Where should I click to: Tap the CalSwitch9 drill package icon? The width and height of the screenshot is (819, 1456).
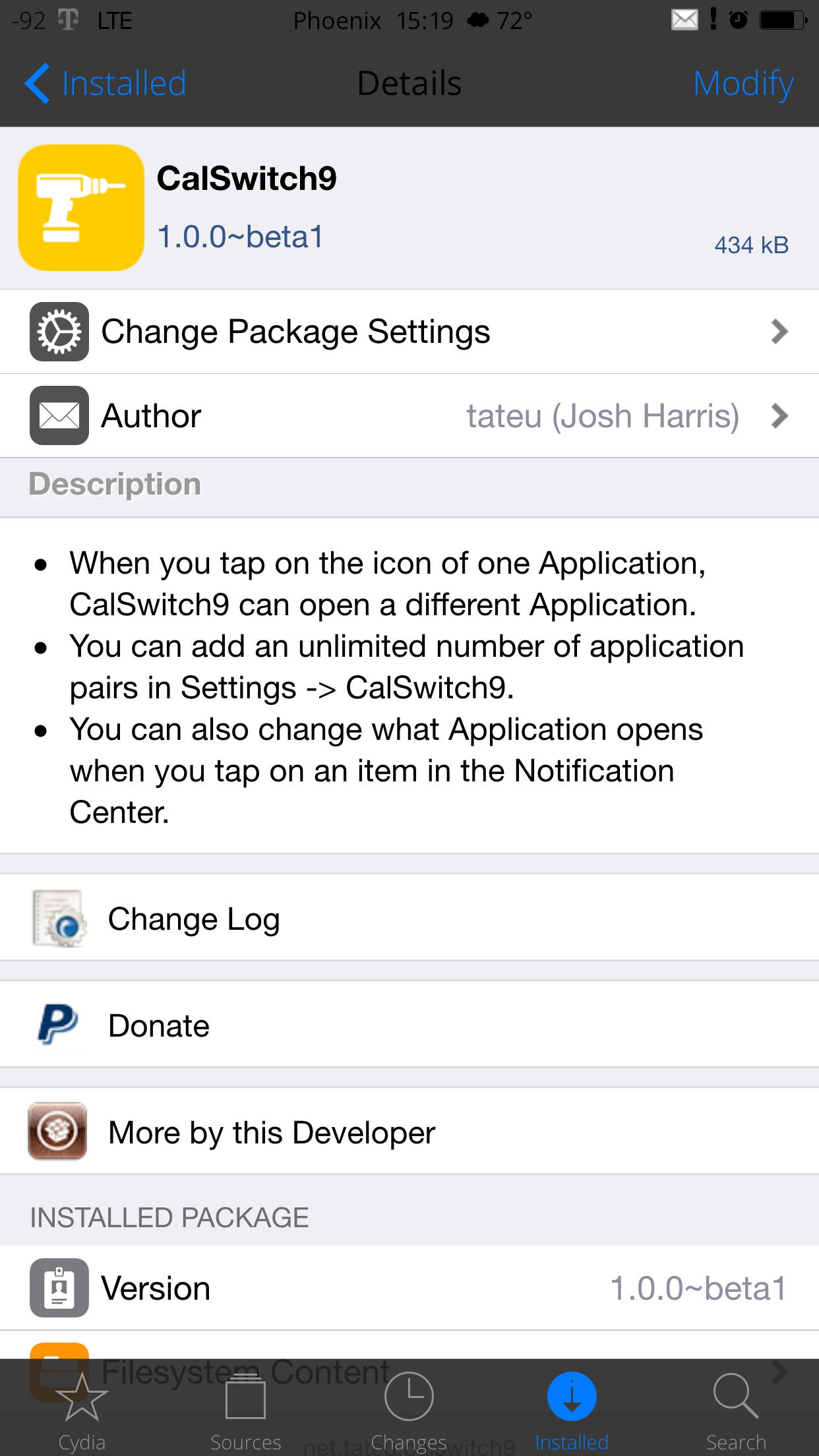click(81, 208)
